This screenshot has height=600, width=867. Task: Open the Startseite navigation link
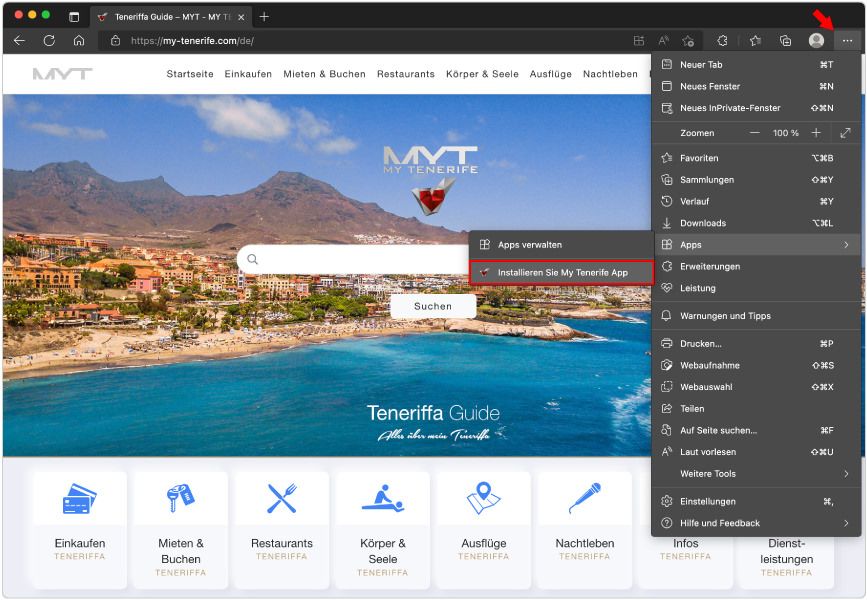pos(193,74)
